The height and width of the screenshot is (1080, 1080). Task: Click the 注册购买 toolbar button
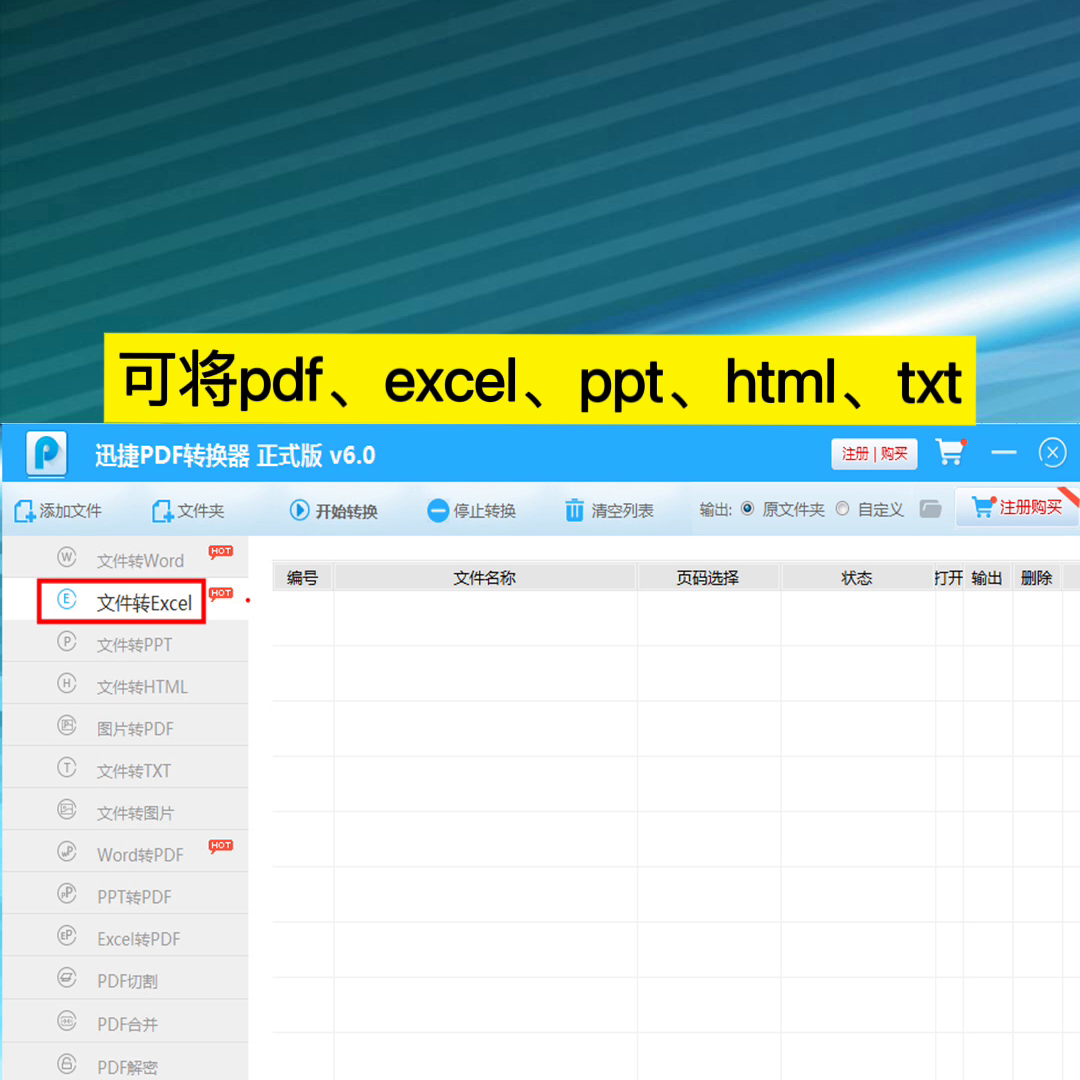point(1017,508)
